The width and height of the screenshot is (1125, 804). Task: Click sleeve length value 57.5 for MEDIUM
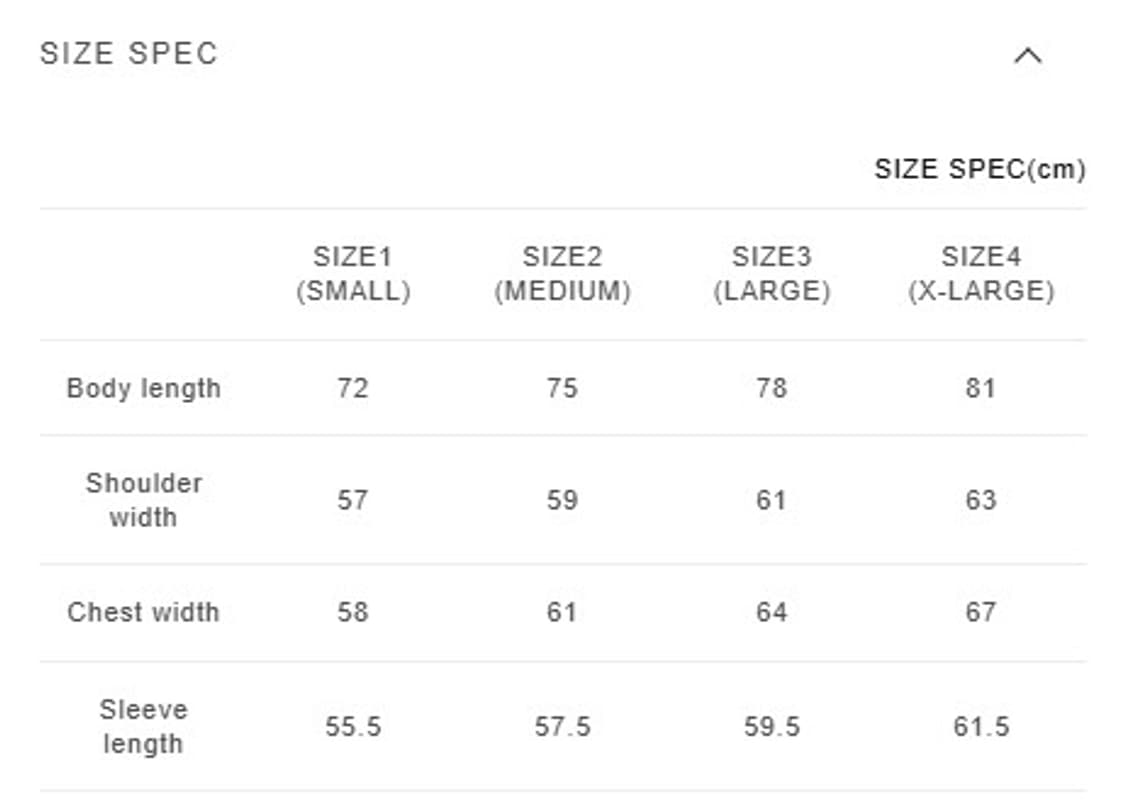click(562, 727)
